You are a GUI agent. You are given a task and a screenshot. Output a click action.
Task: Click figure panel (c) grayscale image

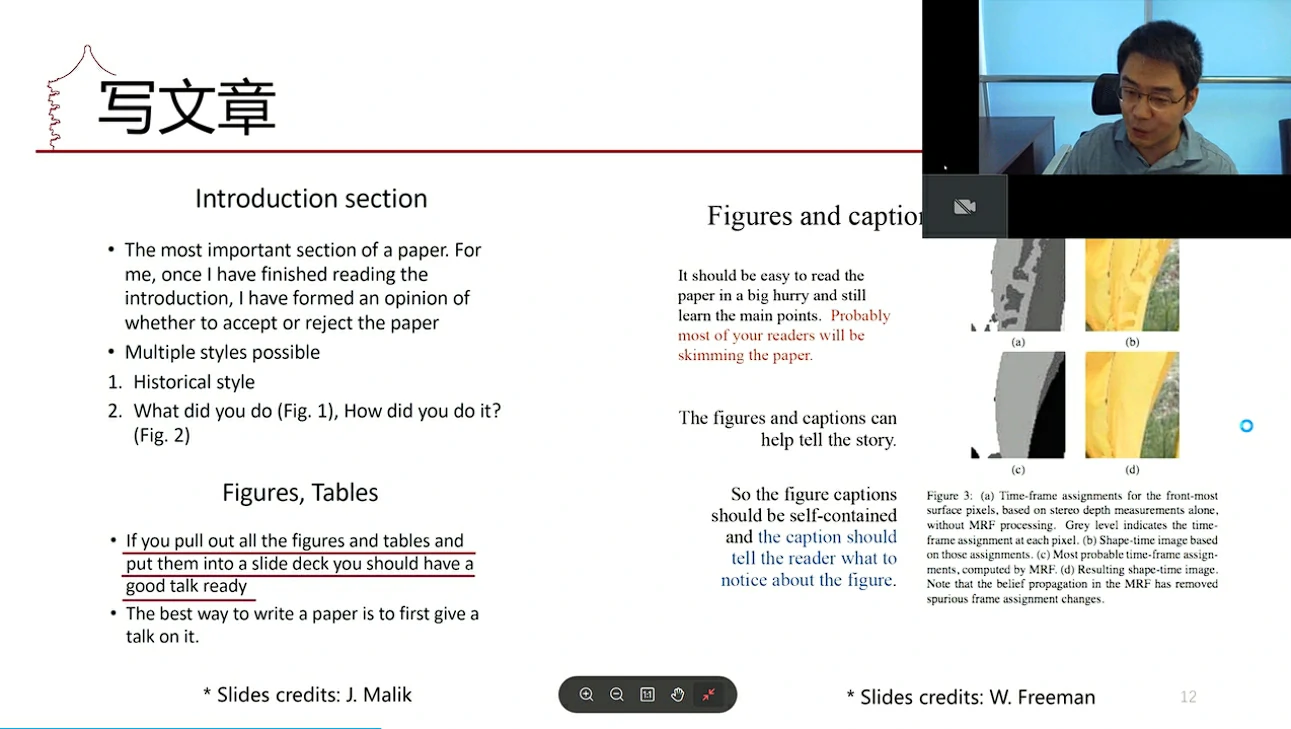coord(1018,405)
